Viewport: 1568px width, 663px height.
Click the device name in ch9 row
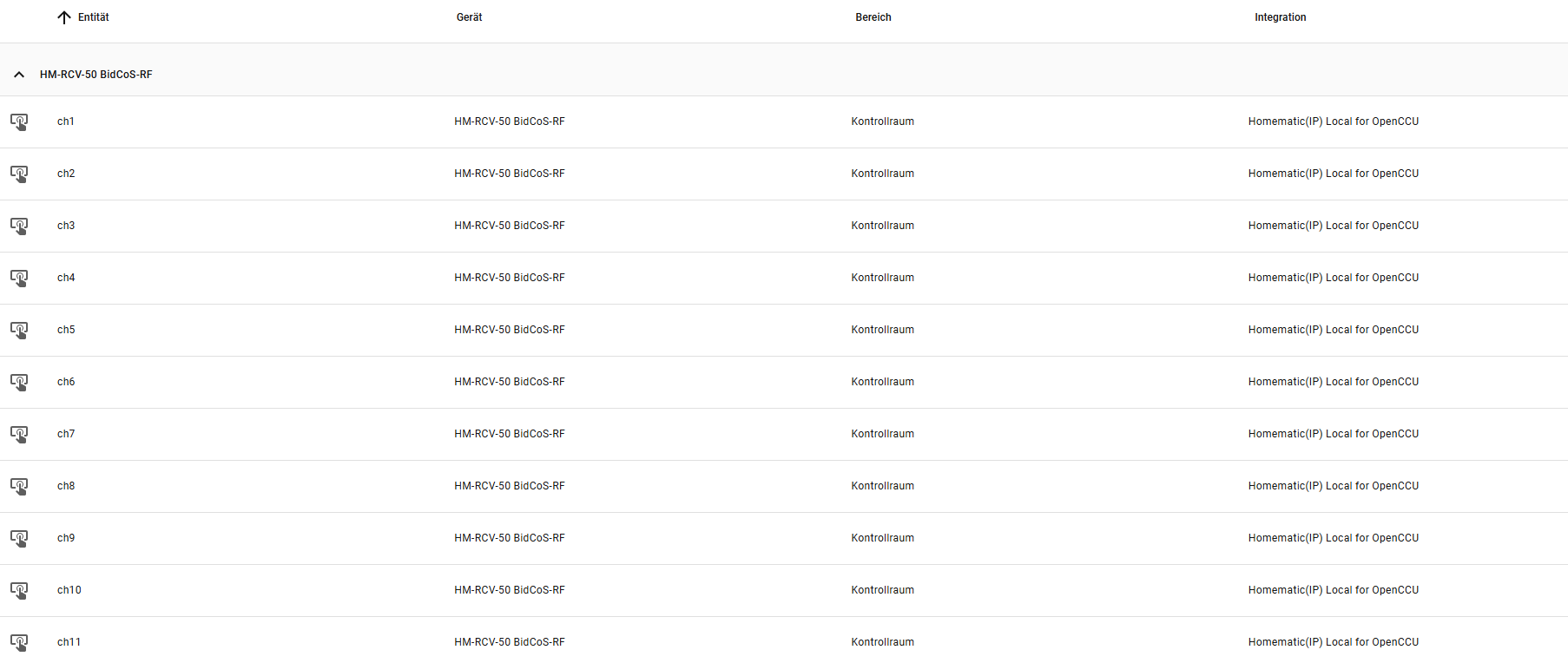click(509, 538)
